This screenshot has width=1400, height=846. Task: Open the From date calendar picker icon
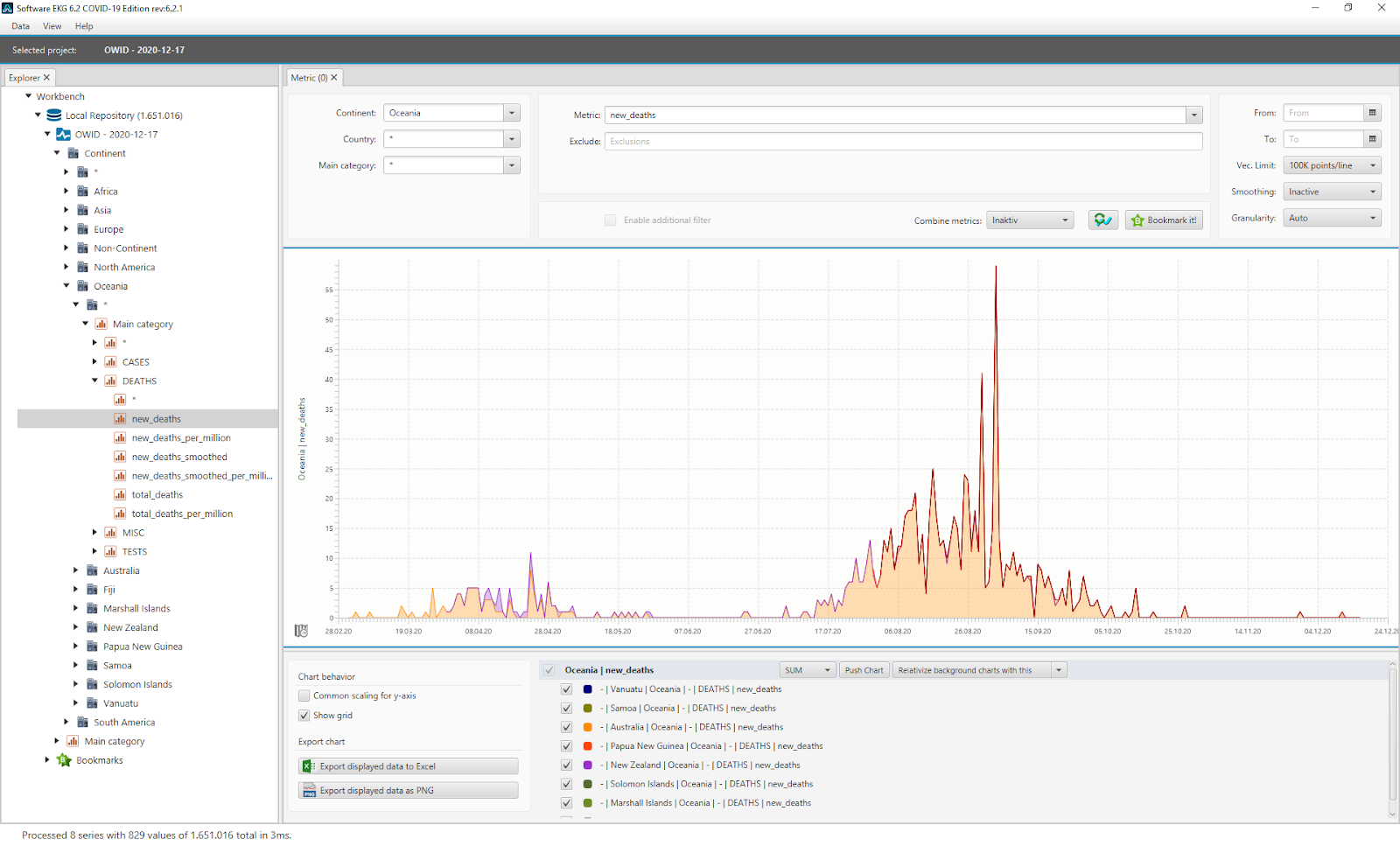[x=1372, y=113]
